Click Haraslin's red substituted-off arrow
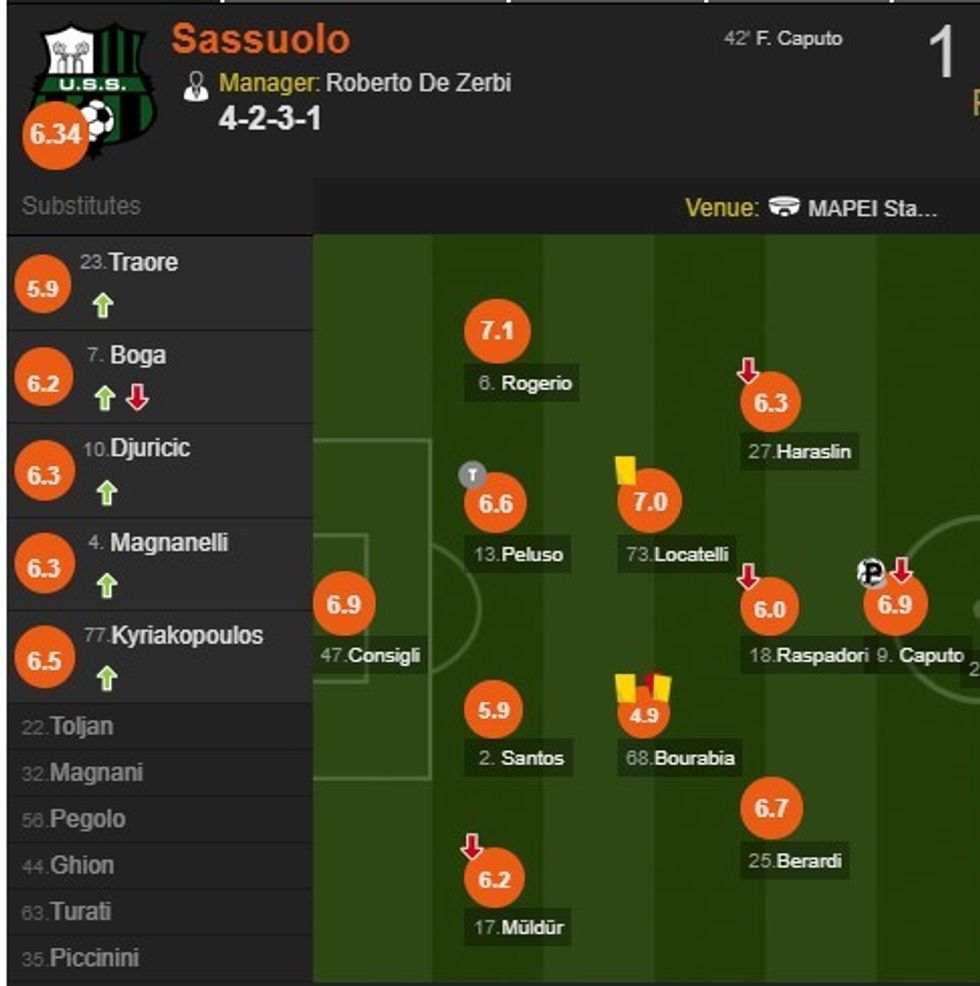 748,372
